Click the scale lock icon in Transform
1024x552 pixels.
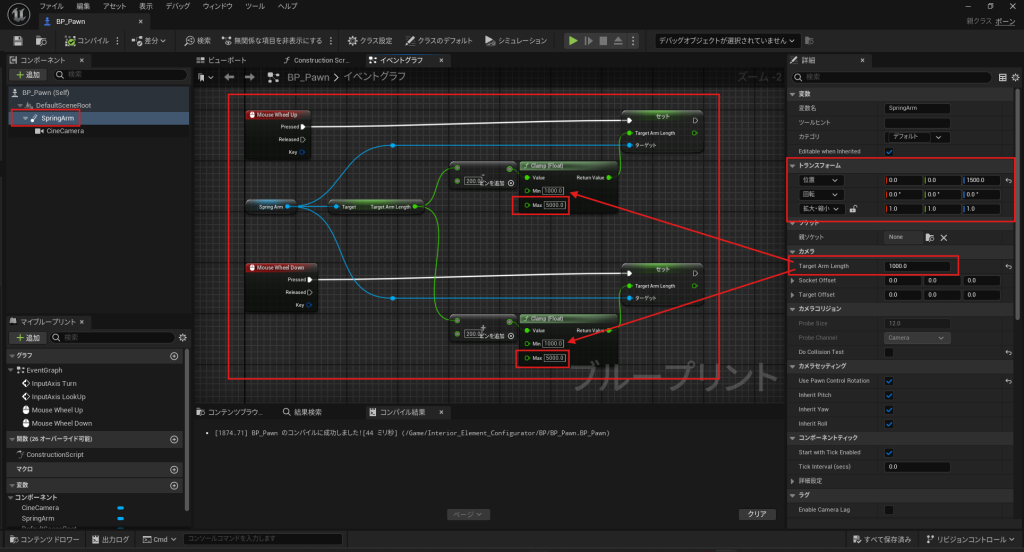click(853, 209)
